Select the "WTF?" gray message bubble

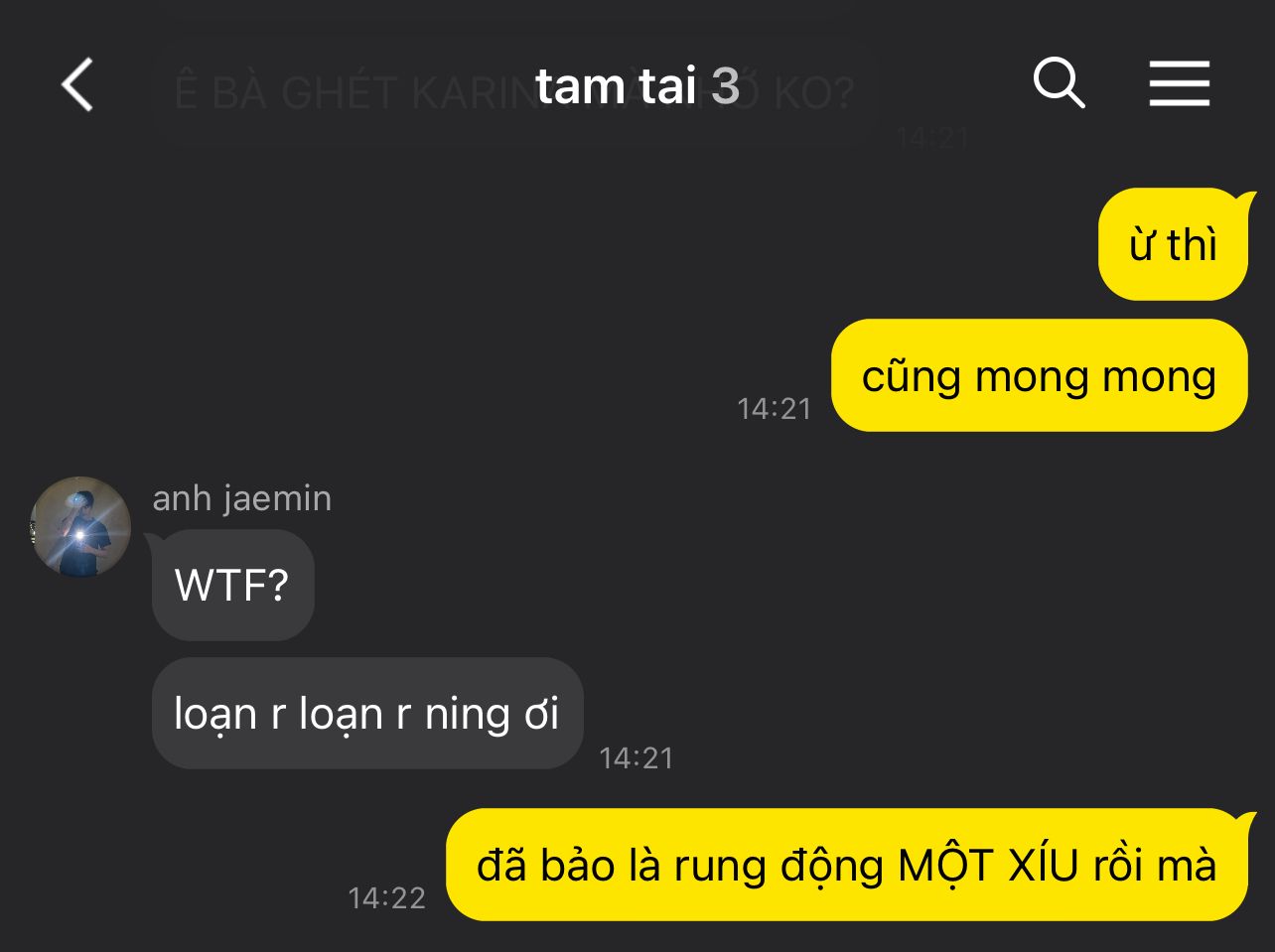(x=232, y=585)
